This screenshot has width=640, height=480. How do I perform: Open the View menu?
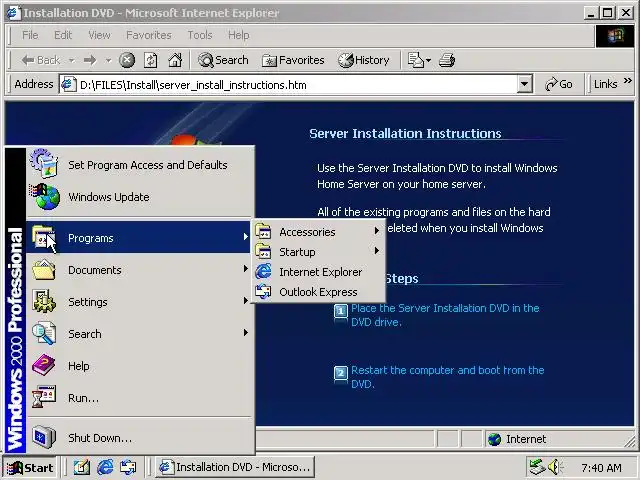(x=99, y=36)
